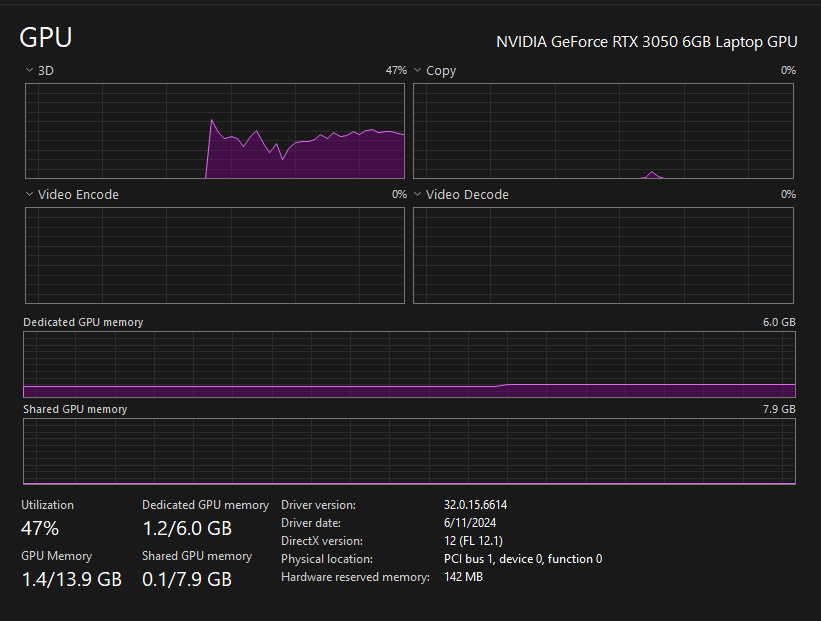Click the Hardware reserved memory label

tap(355, 576)
